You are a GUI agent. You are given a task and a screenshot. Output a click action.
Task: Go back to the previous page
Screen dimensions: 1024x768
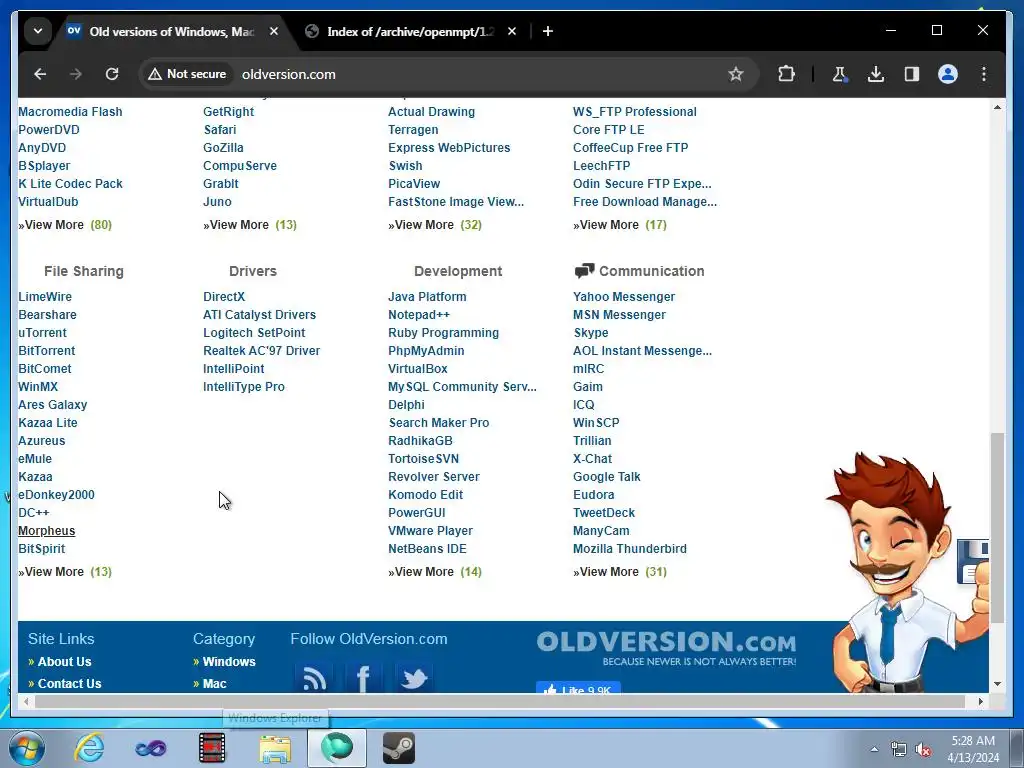click(40, 74)
